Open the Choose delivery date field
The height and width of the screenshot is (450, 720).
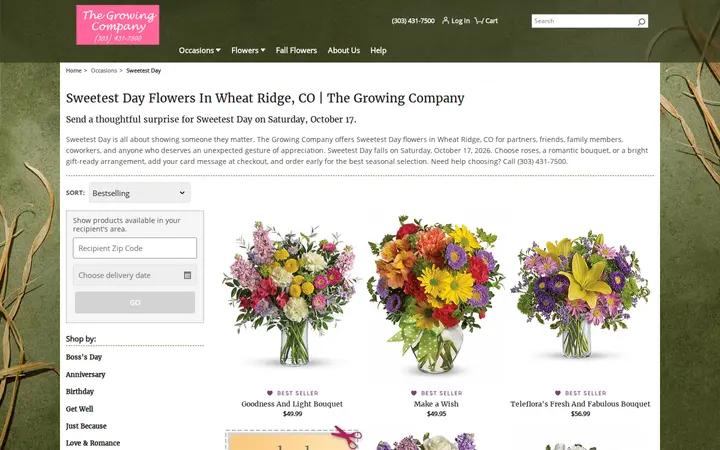[135, 275]
